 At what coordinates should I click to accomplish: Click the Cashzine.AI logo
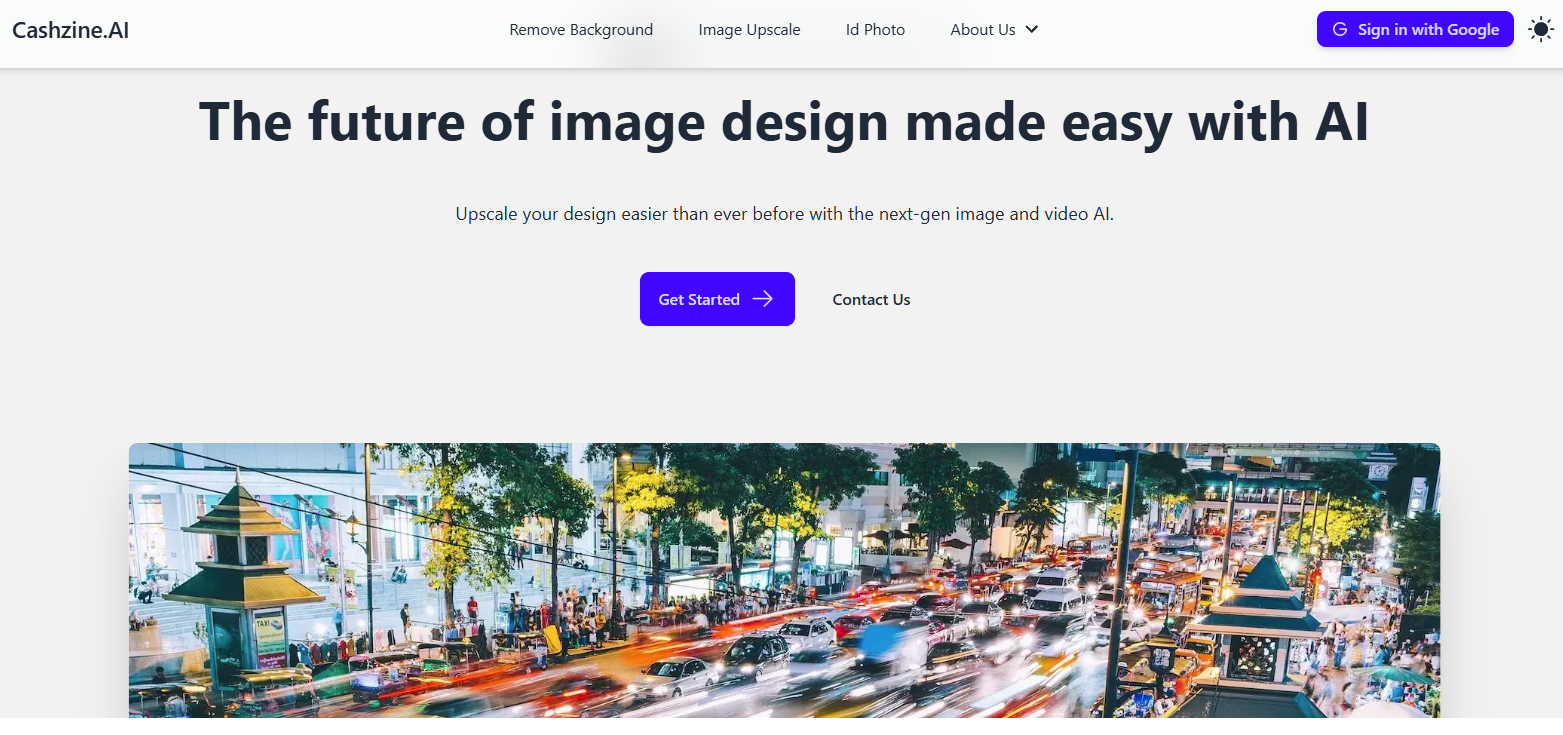[x=70, y=30]
